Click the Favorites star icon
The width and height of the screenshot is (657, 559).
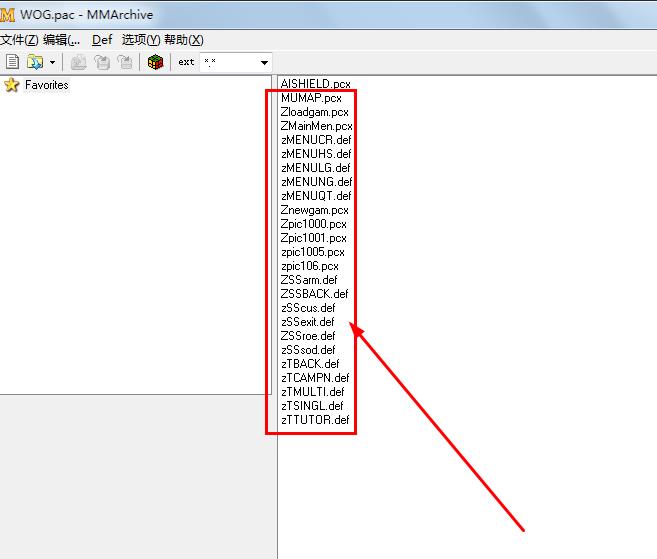(x=12, y=85)
